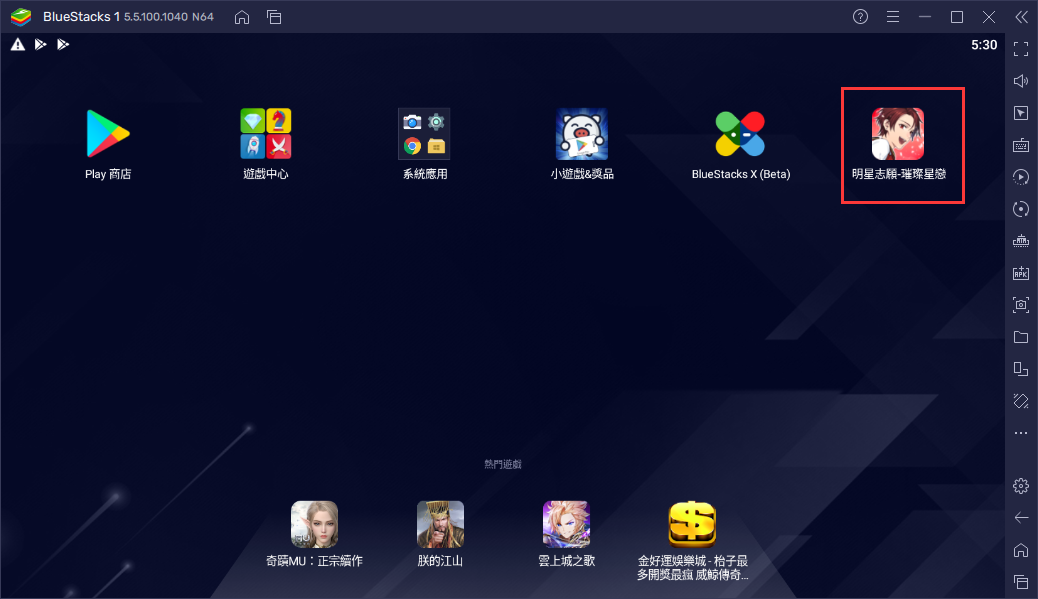Open the 金好運娛樂城 game

click(x=692, y=524)
